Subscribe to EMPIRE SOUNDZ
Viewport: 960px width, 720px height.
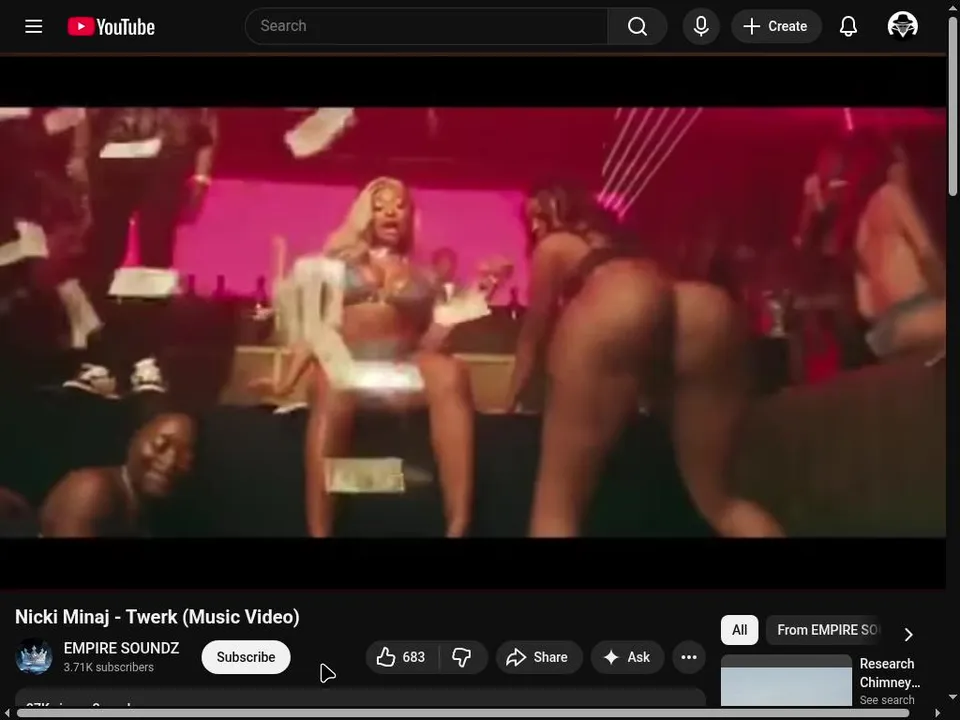pos(246,657)
